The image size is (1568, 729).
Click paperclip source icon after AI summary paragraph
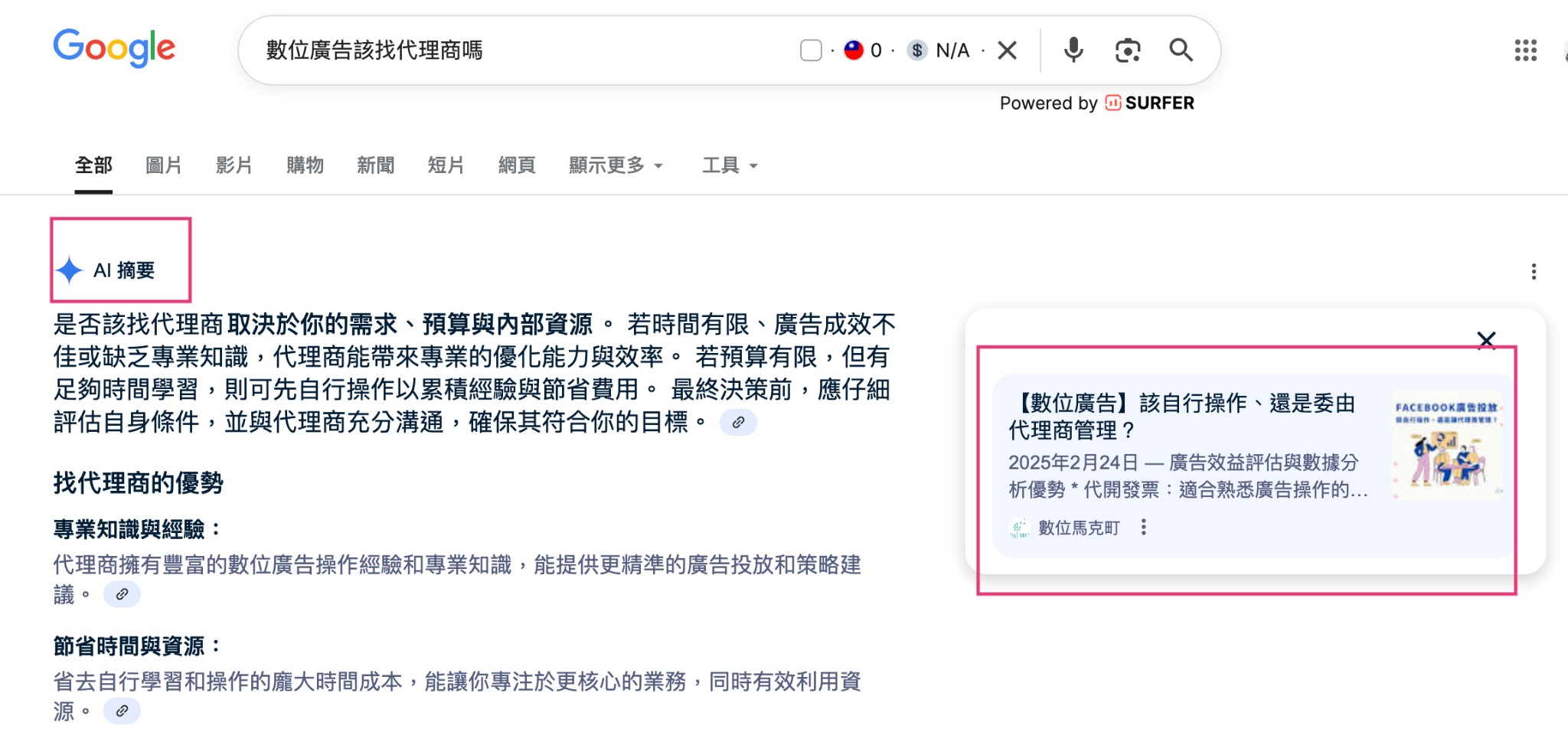[737, 422]
